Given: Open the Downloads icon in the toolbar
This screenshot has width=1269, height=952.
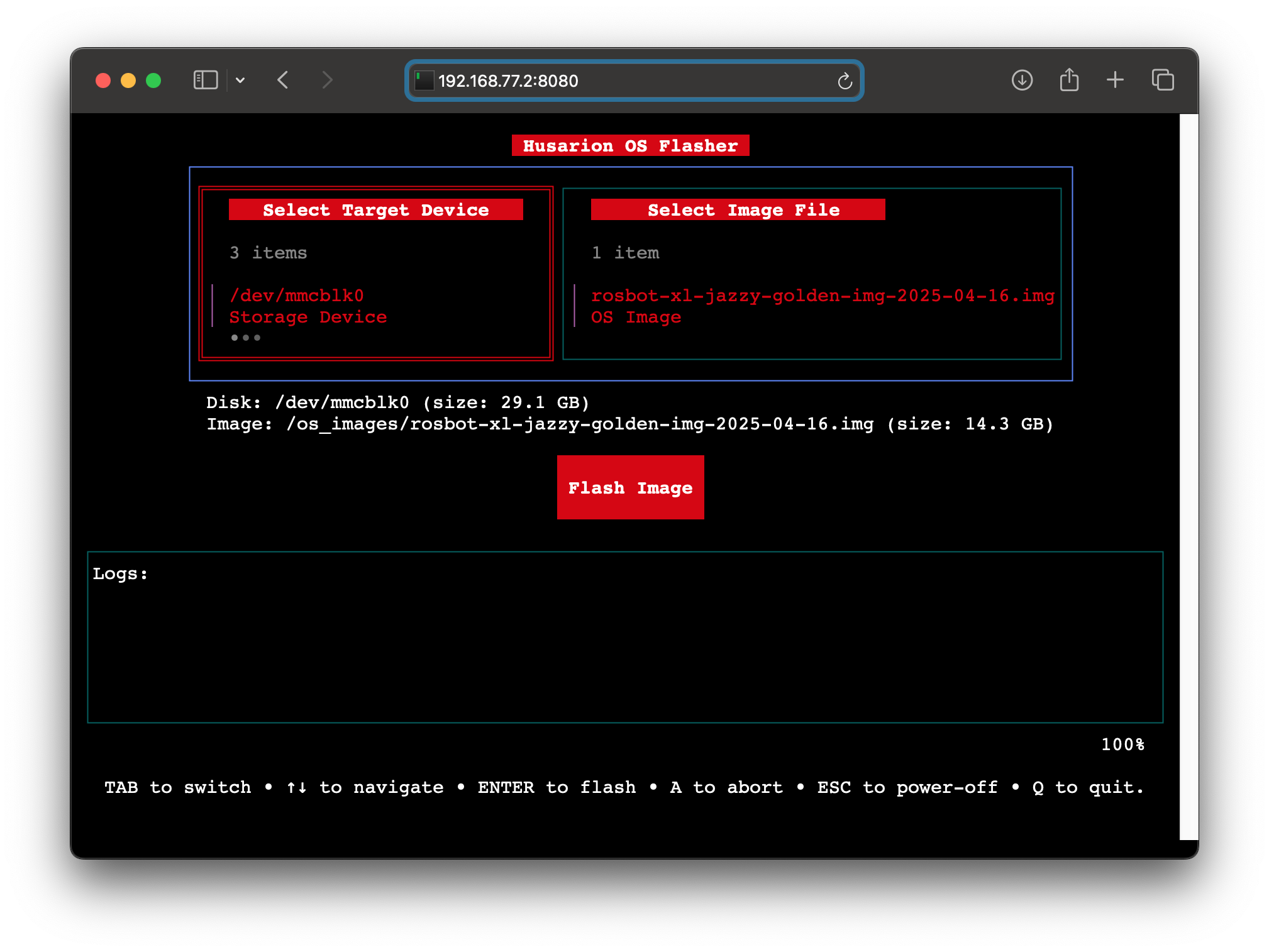Looking at the screenshot, I should [1022, 80].
